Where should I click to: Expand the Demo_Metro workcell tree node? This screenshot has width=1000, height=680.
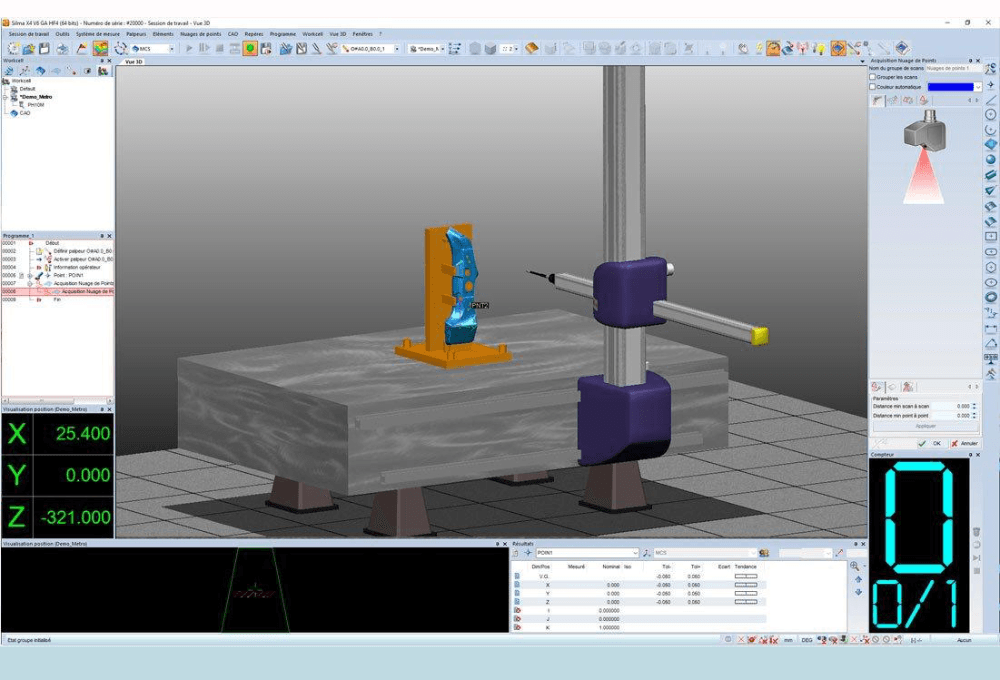(x=6, y=97)
